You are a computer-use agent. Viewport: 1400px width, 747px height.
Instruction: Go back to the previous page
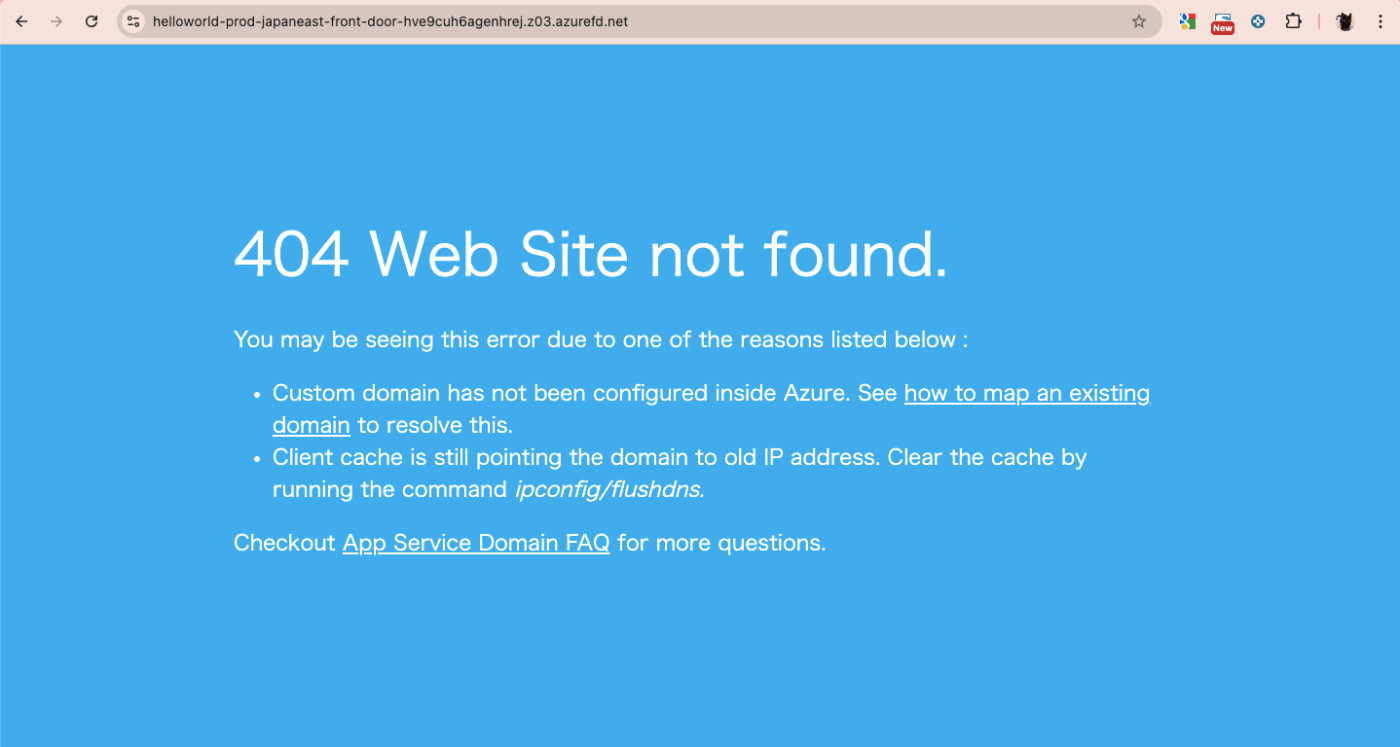point(21,21)
